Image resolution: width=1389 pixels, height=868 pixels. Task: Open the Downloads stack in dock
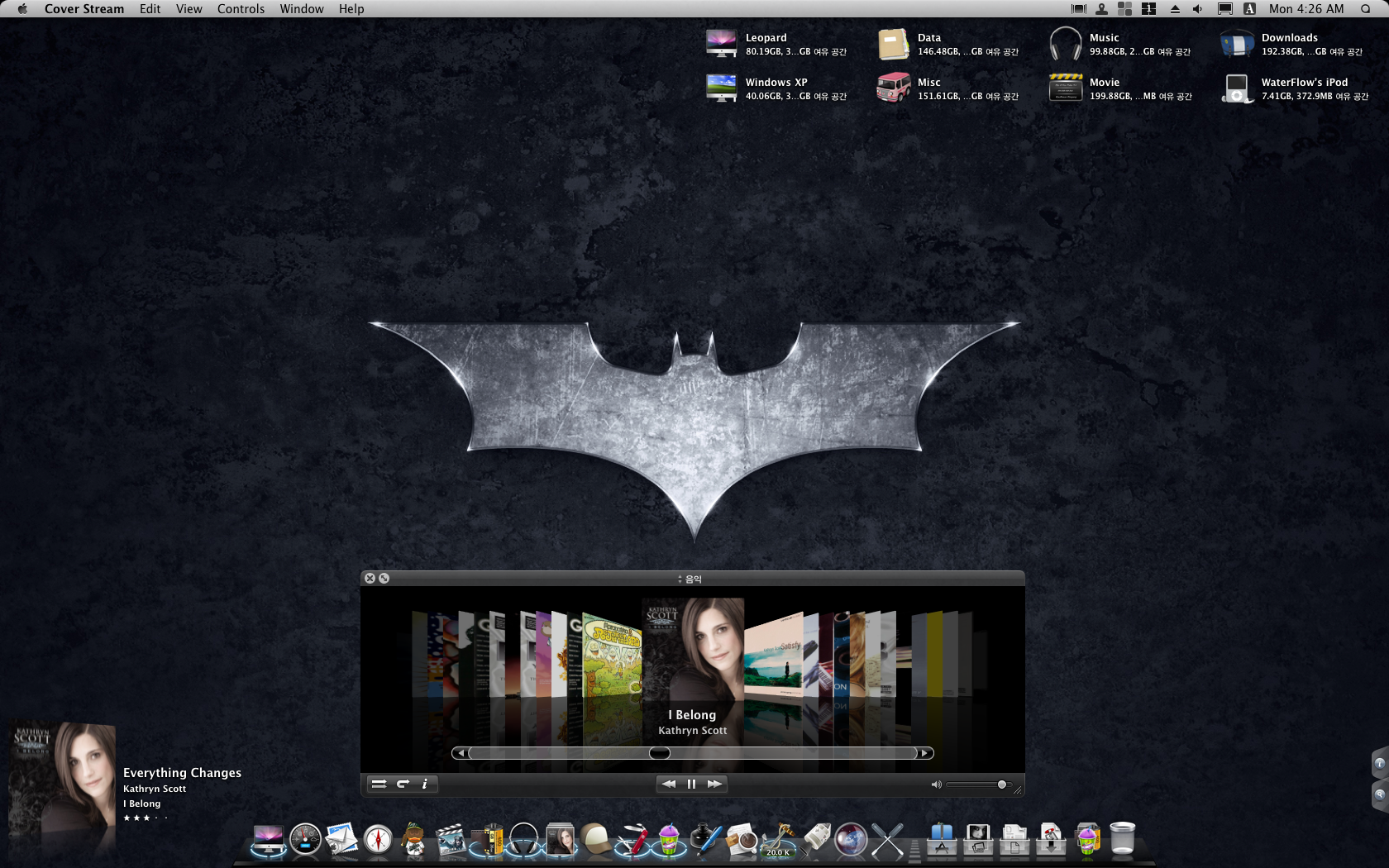pos(1051,839)
